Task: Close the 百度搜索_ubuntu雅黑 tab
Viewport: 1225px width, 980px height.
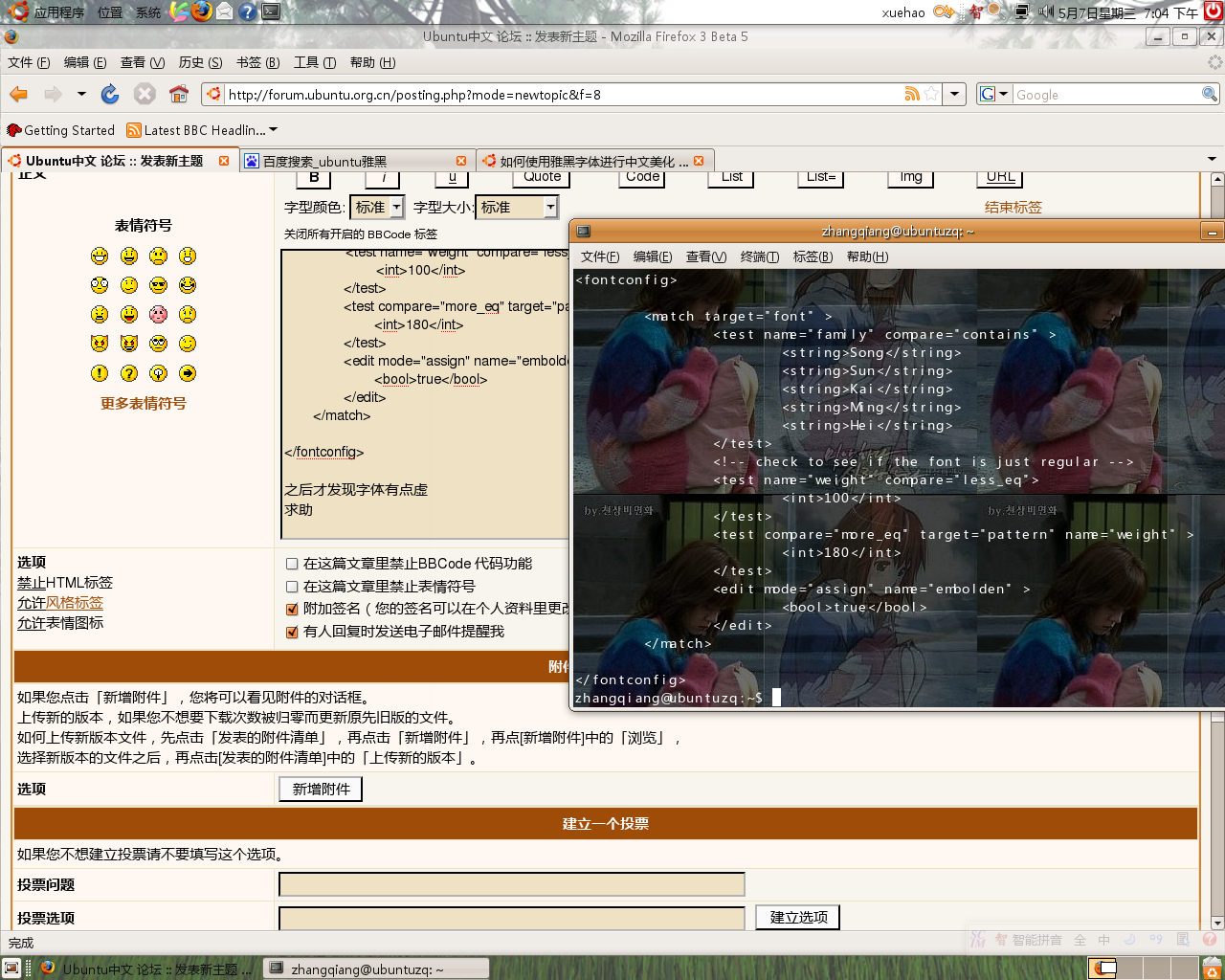Action: pyautogui.click(x=461, y=161)
